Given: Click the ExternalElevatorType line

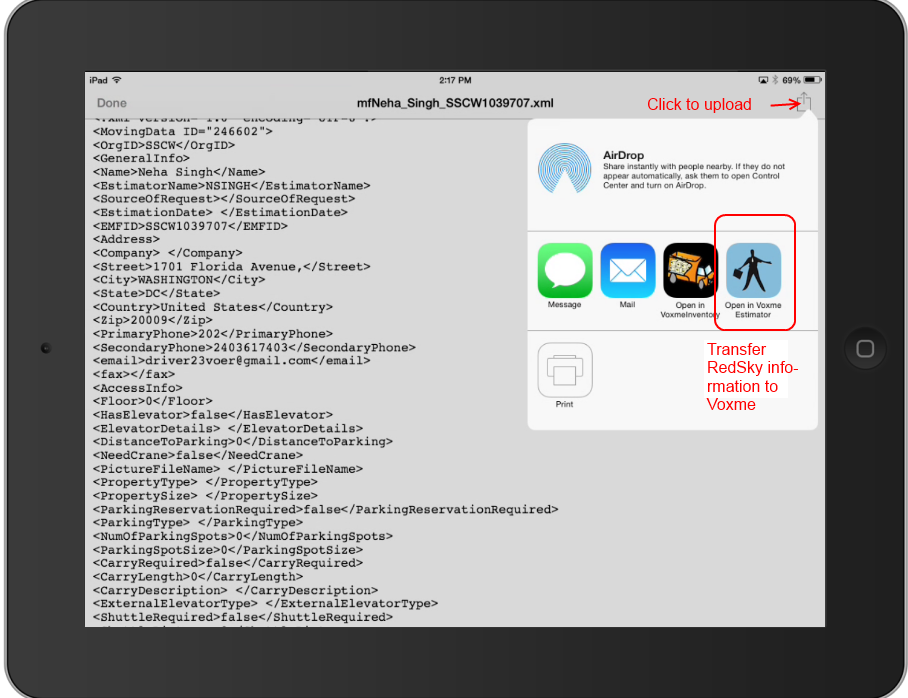Looking at the screenshot, I should pyautogui.click(x=265, y=604).
